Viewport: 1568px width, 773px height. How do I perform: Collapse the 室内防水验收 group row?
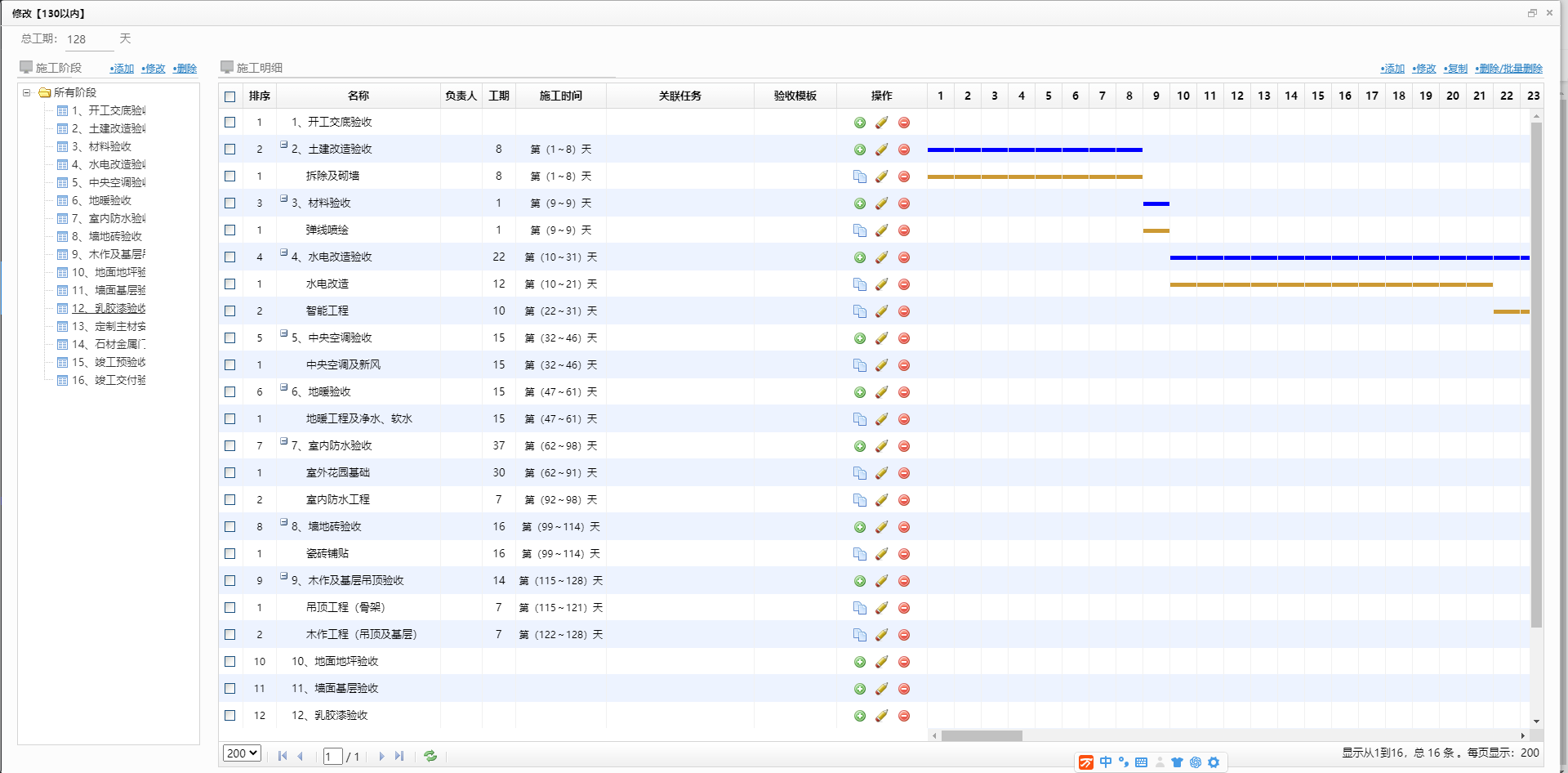coord(283,441)
